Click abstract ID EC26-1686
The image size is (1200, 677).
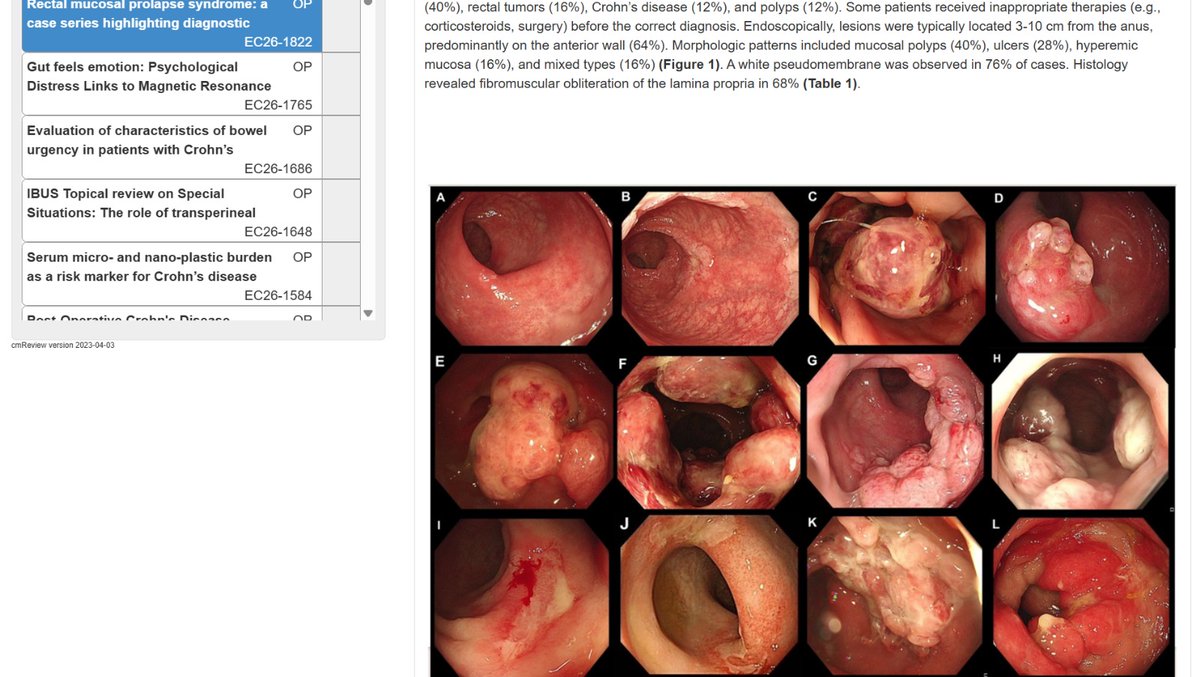(278, 168)
